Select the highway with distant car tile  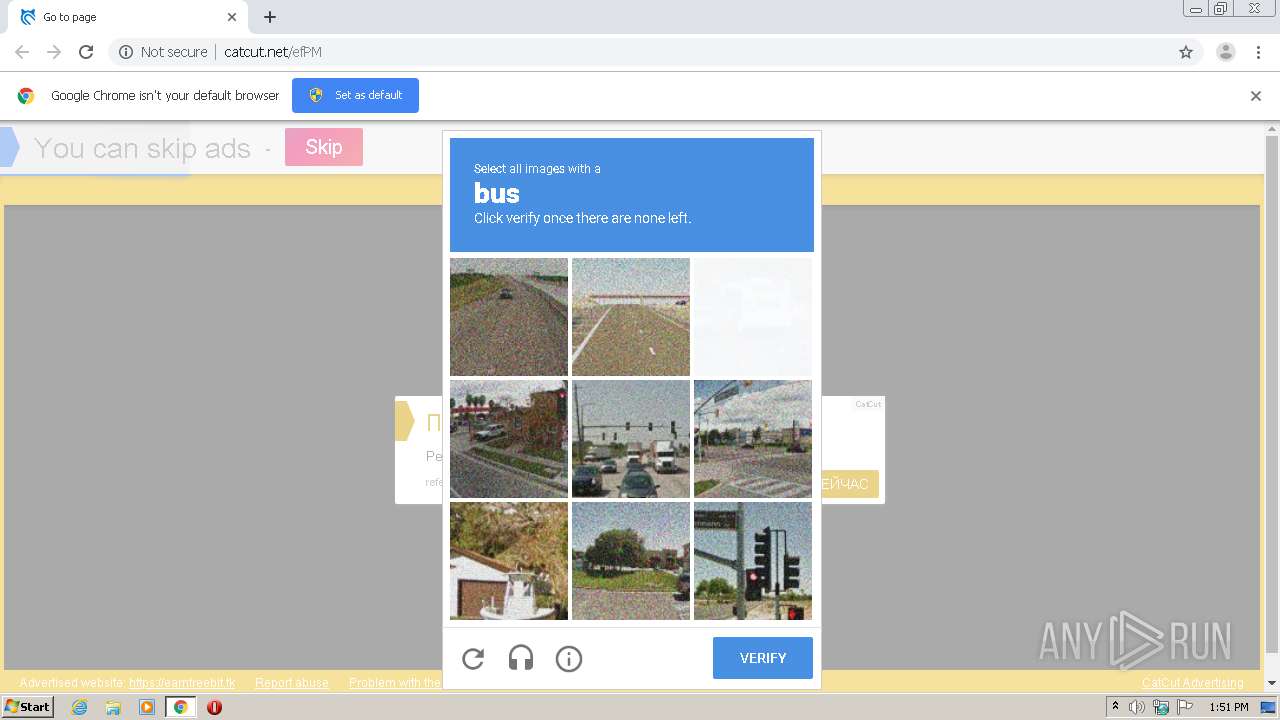[x=509, y=317]
